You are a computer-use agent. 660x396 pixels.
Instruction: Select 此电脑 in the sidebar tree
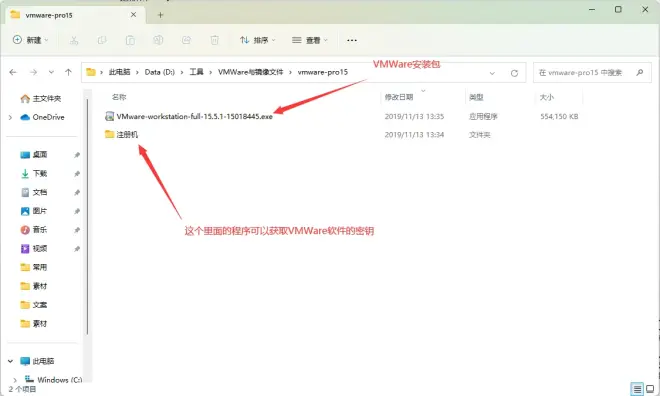click(37, 361)
